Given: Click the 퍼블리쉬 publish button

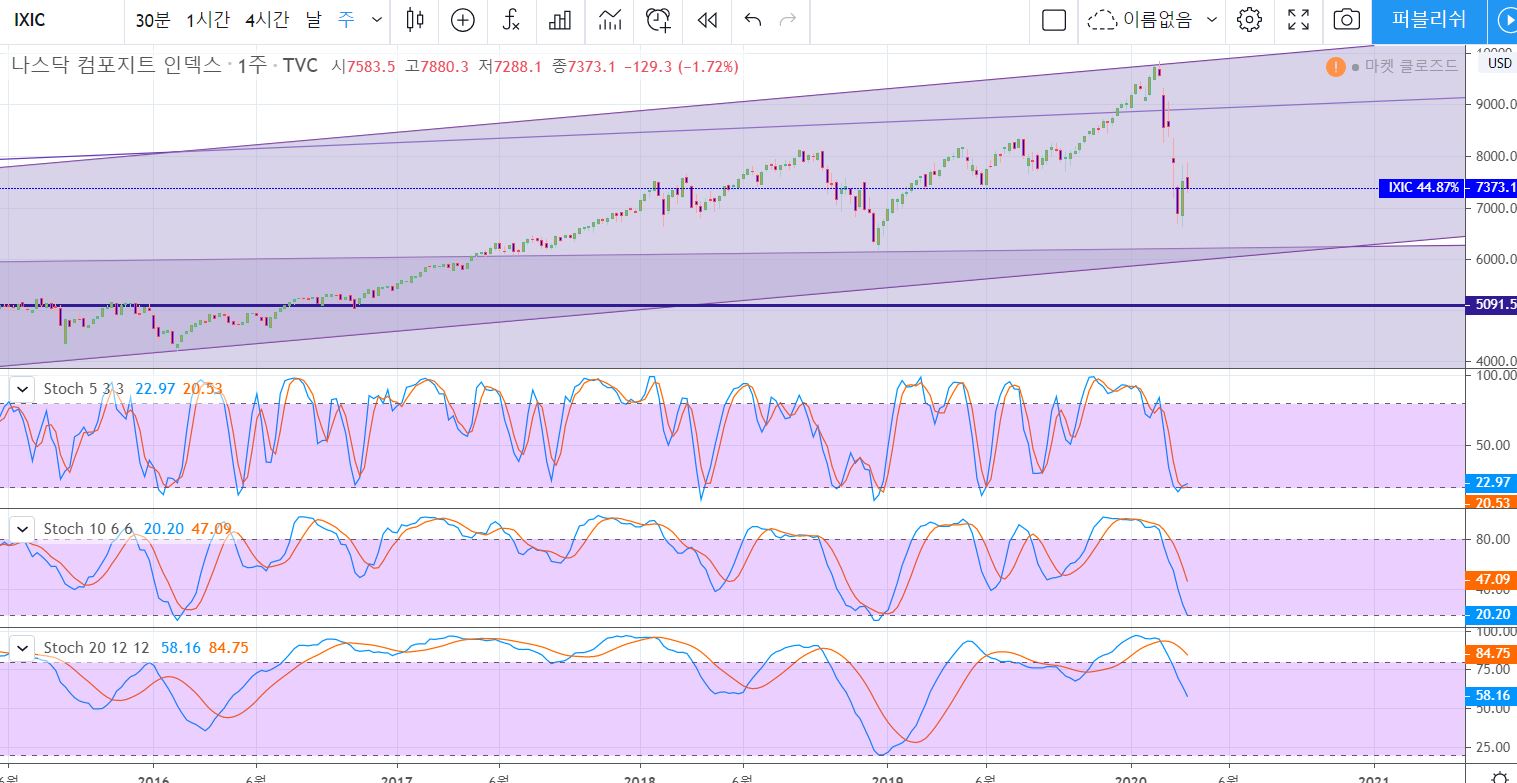Looking at the screenshot, I should click(1428, 19).
